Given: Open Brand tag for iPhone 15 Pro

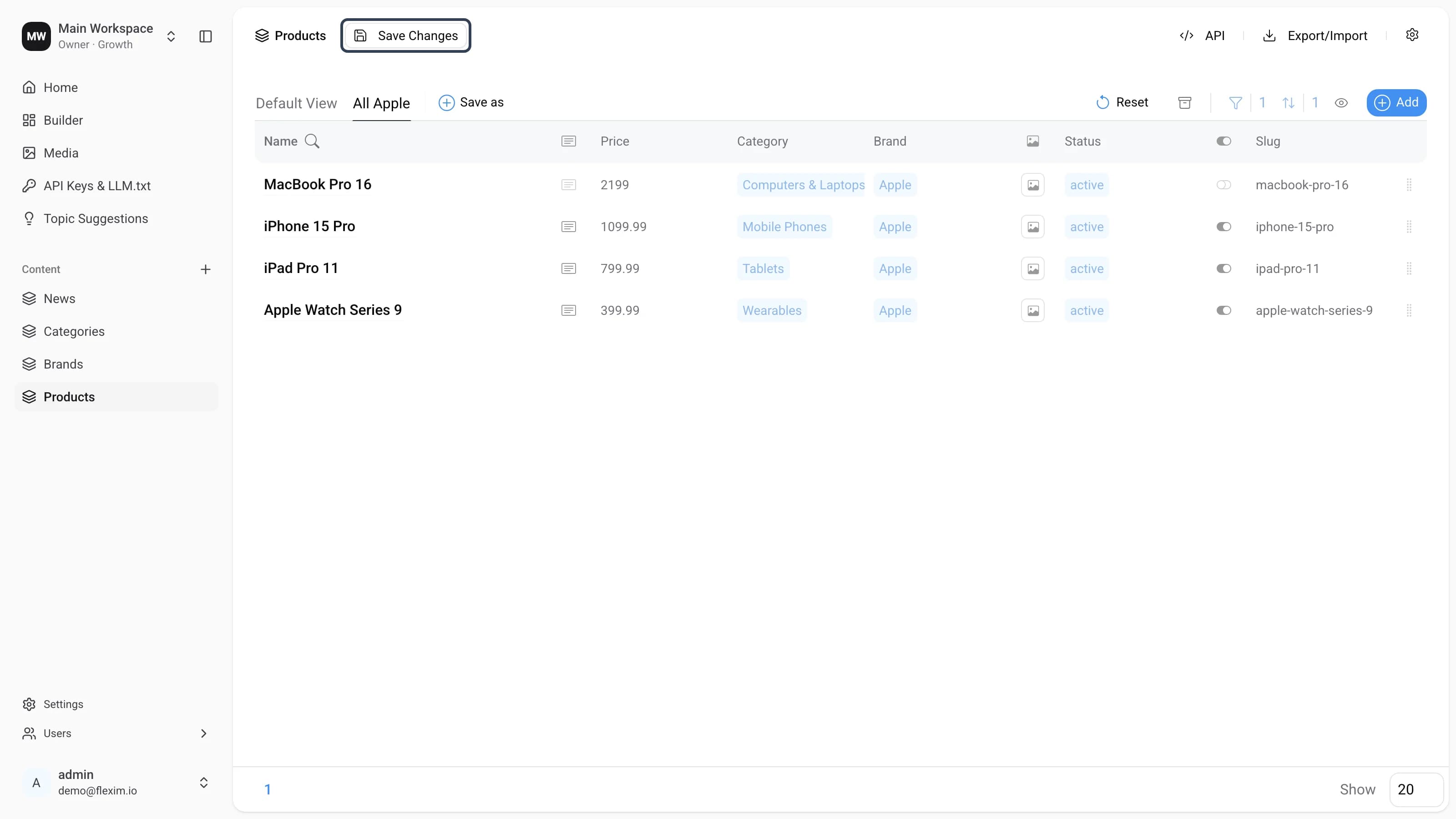Looking at the screenshot, I should pos(895,227).
